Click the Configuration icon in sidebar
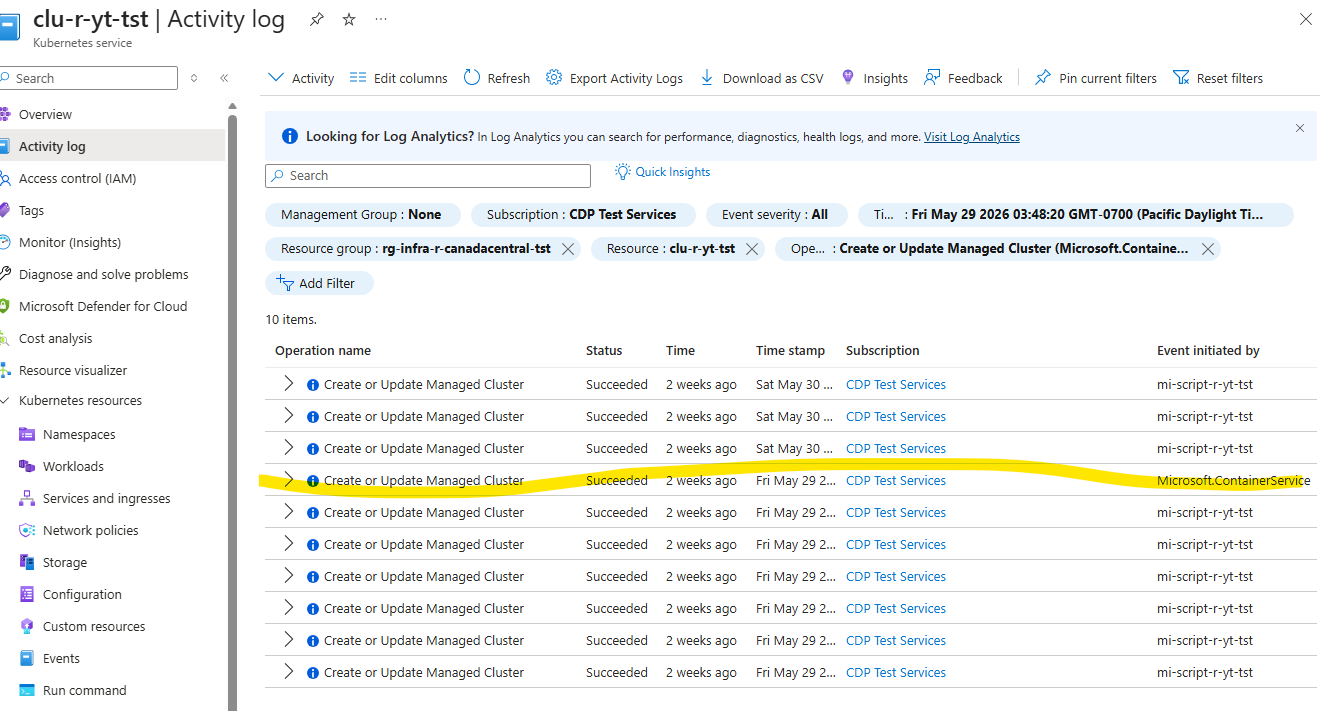This screenshot has width=1320, height=711. click(27, 594)
